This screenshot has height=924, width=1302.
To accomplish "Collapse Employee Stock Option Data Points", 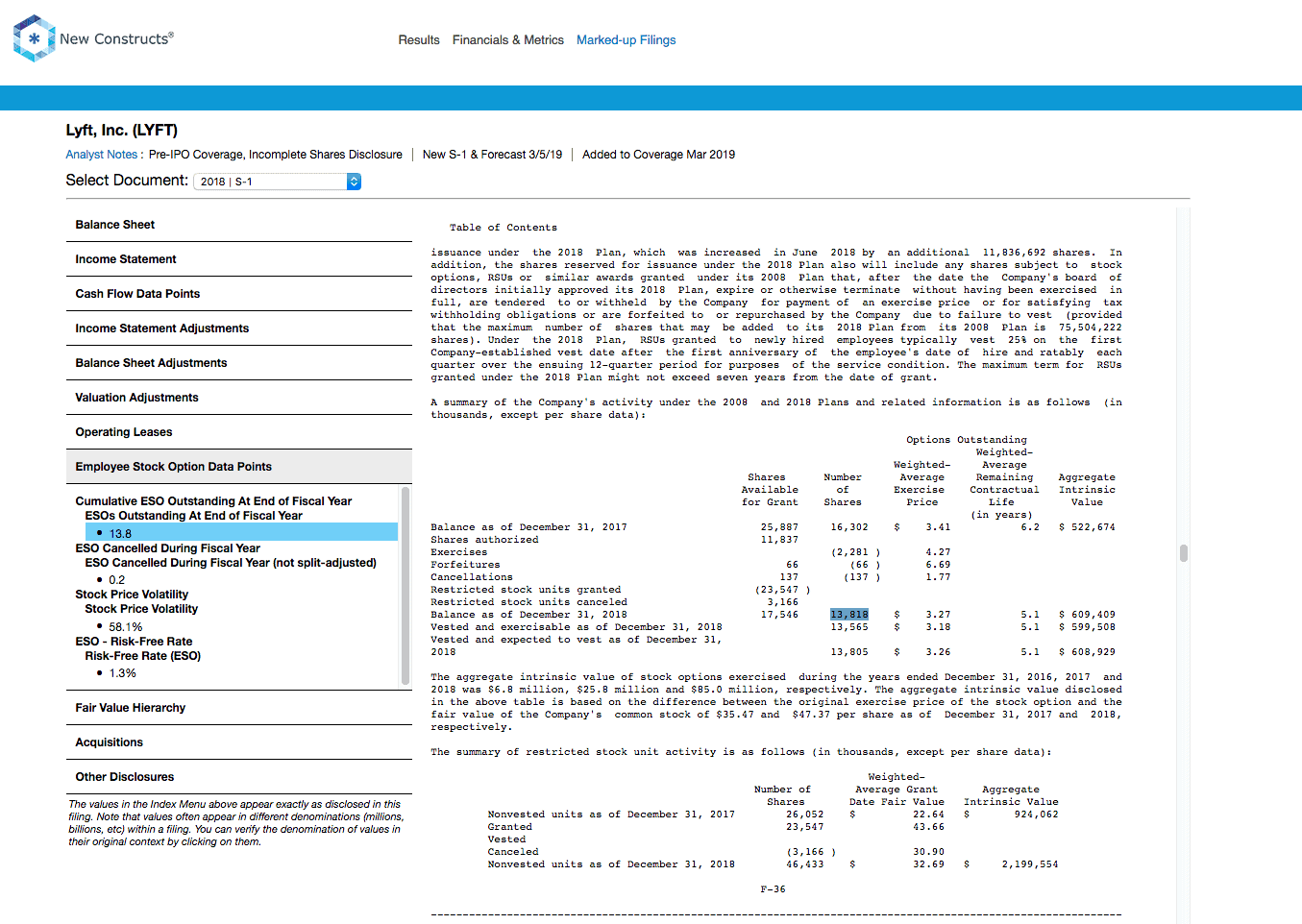I will pos(239,467).
